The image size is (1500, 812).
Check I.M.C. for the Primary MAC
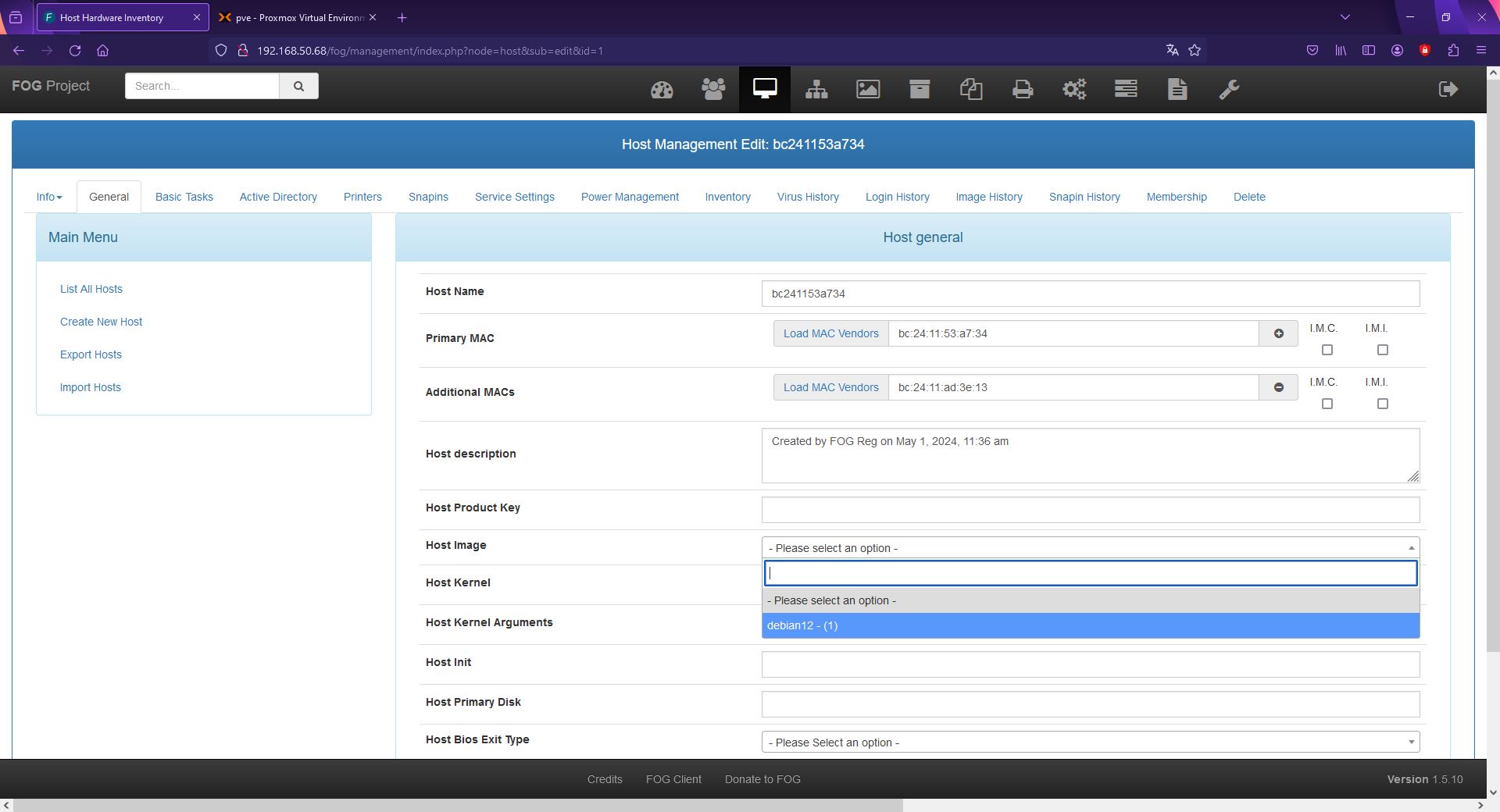1327,350
